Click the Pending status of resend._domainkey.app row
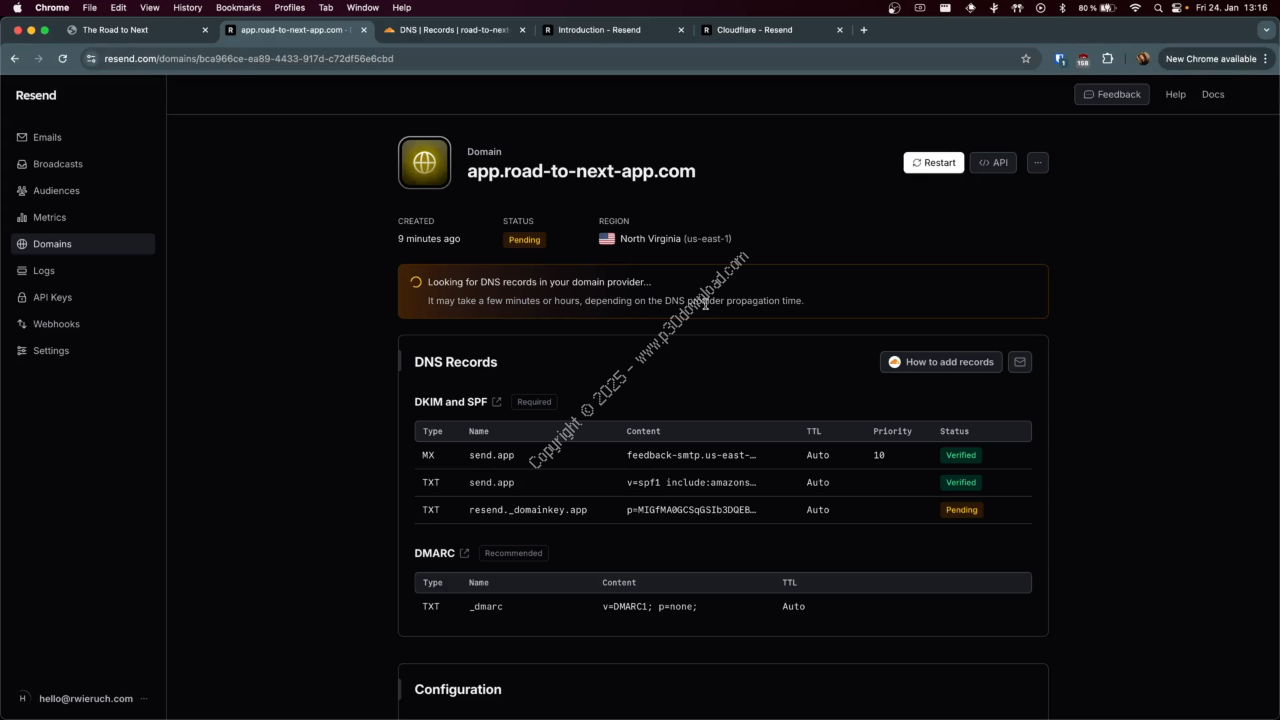This screenshot has height=720, width=1280. (x=961, y=510)
